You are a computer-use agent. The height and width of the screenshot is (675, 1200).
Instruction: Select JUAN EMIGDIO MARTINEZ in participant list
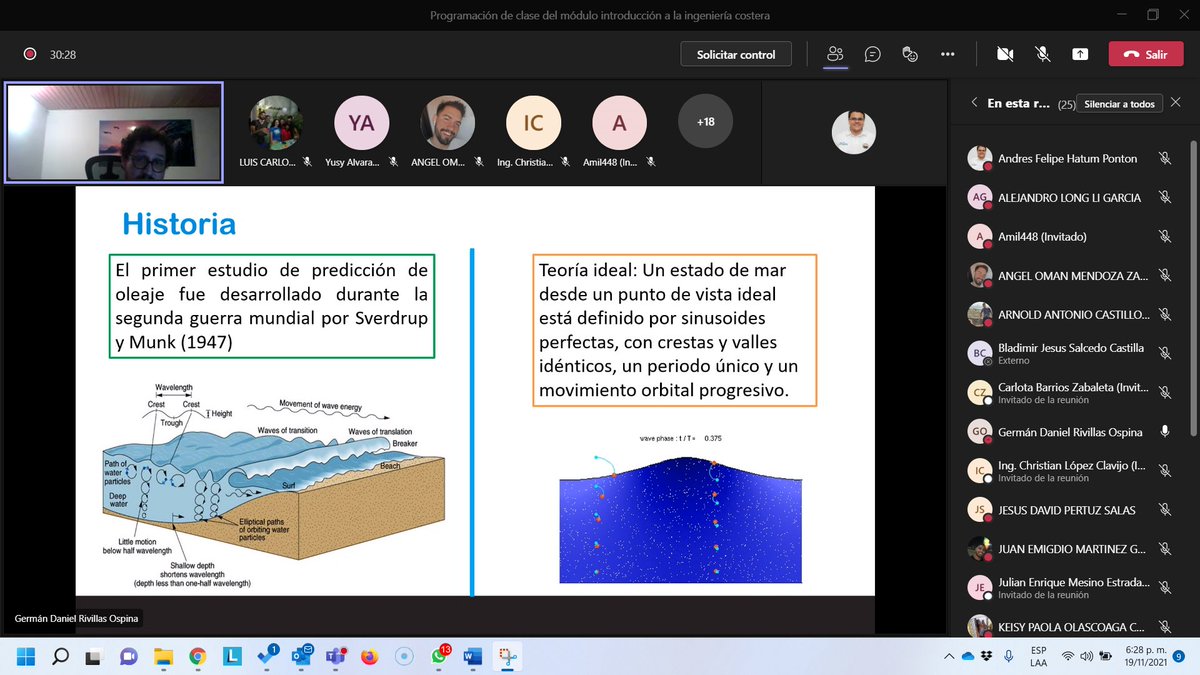click(x=1071, y=549)
